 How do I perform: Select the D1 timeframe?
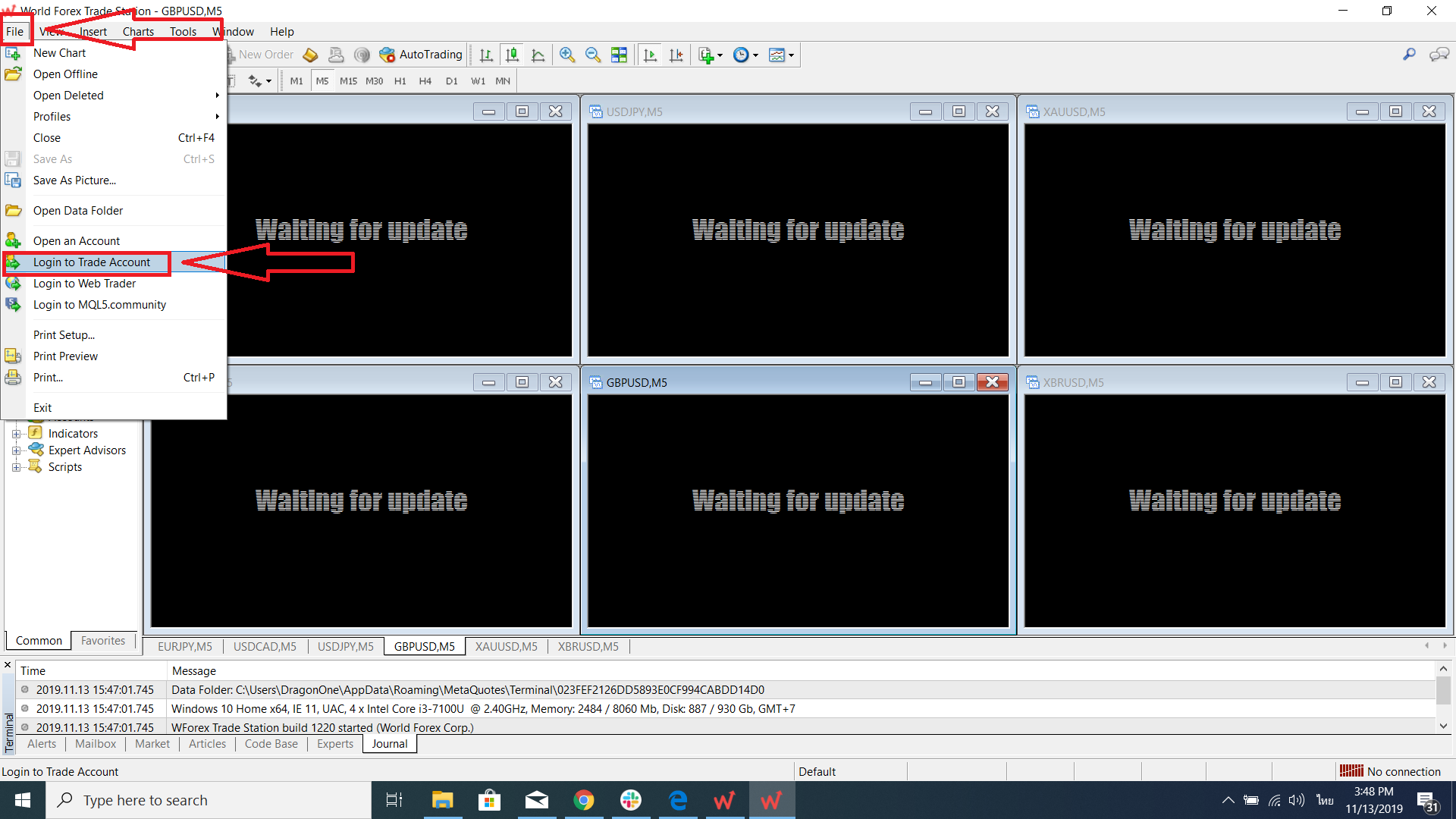click(452, 81)
